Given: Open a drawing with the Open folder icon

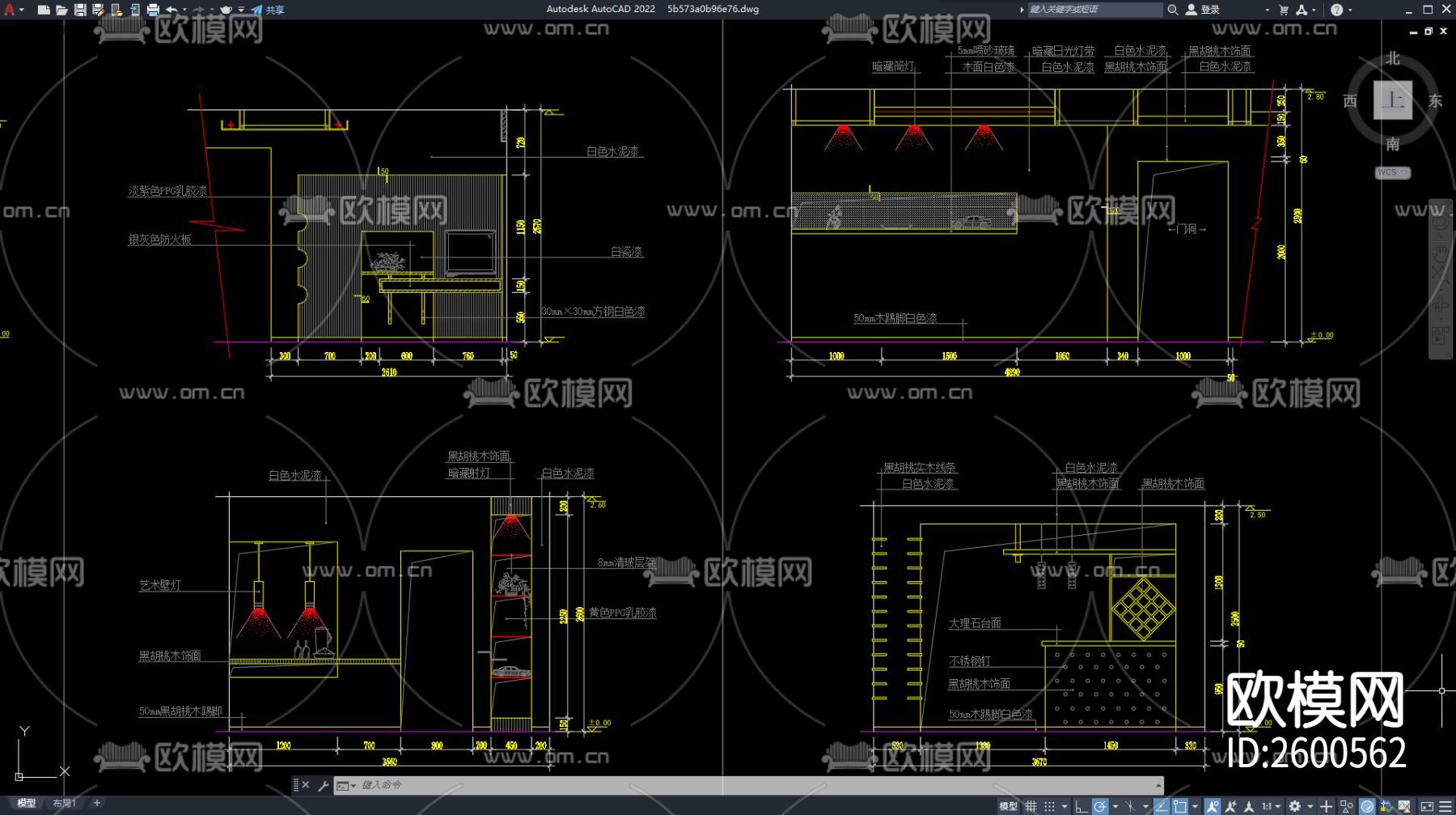Looking at the screenshot, I should tap(61, 10).
